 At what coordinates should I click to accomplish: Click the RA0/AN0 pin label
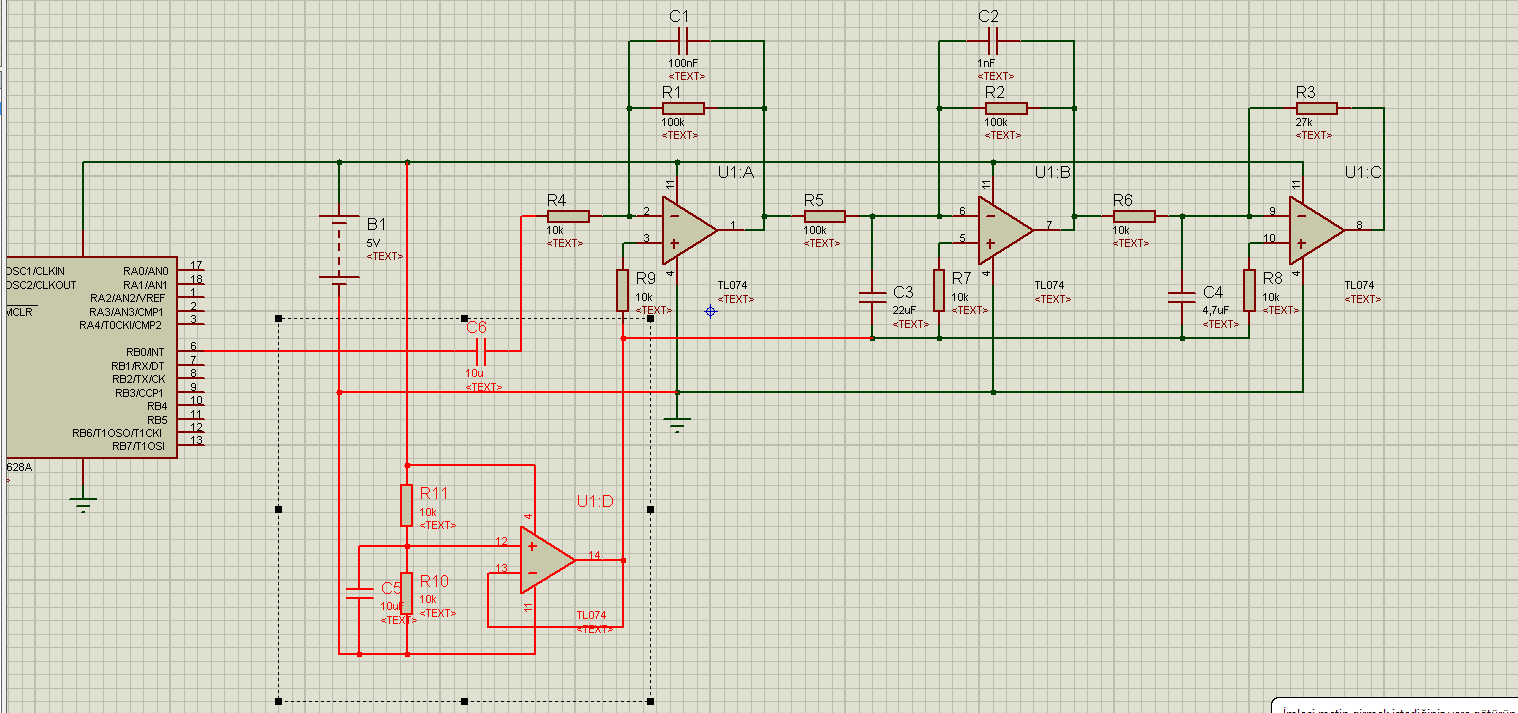pos(146,270)
